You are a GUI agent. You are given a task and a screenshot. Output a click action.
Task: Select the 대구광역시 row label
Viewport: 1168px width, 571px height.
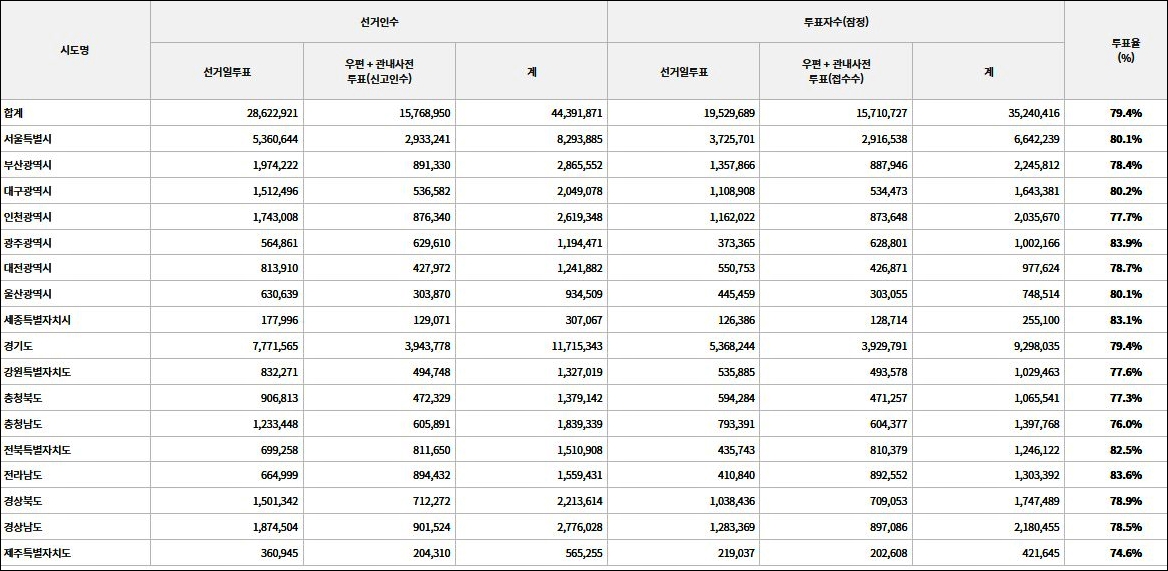click(28, 191)
